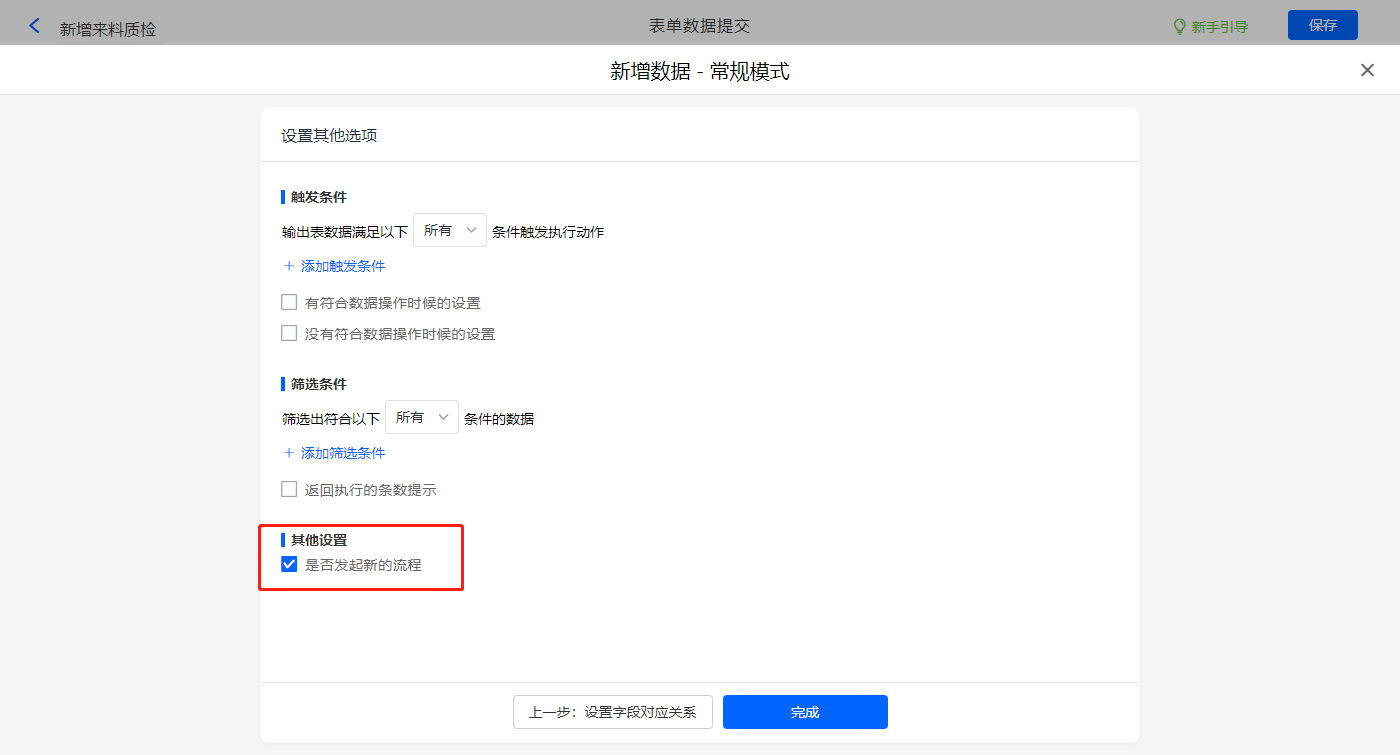
Task: Click the back arrow icon at top-left
Action: coord(35,26)
